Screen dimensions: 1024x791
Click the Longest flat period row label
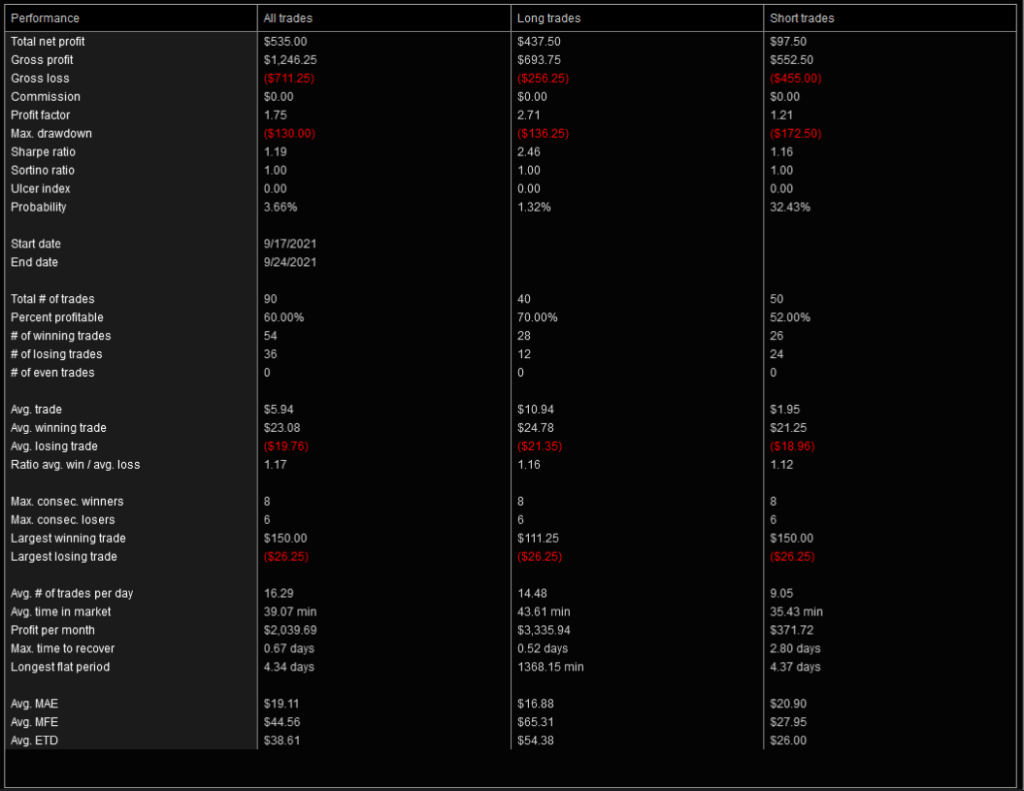[60, 667]
